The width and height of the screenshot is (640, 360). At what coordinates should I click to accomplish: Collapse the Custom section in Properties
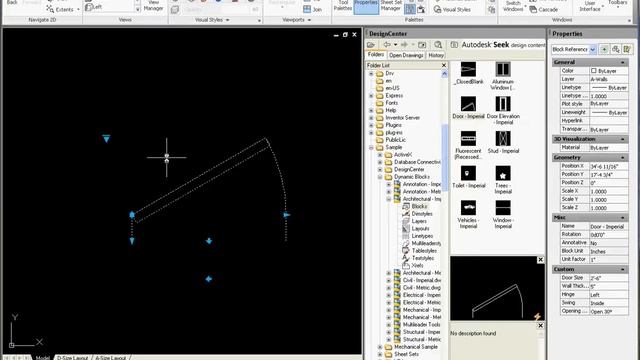coord(623,270)
